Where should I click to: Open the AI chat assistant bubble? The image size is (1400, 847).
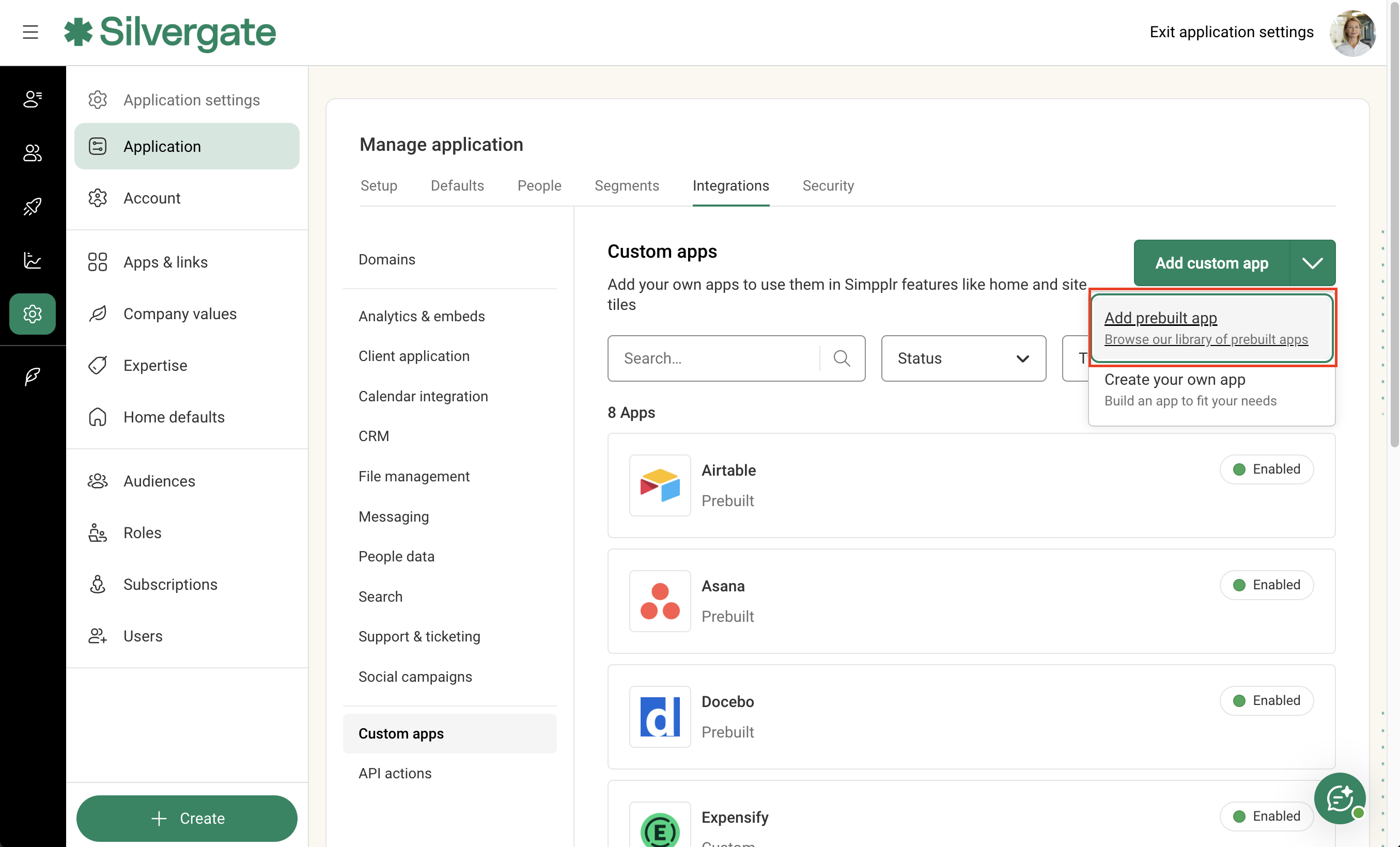(1339, 797)
